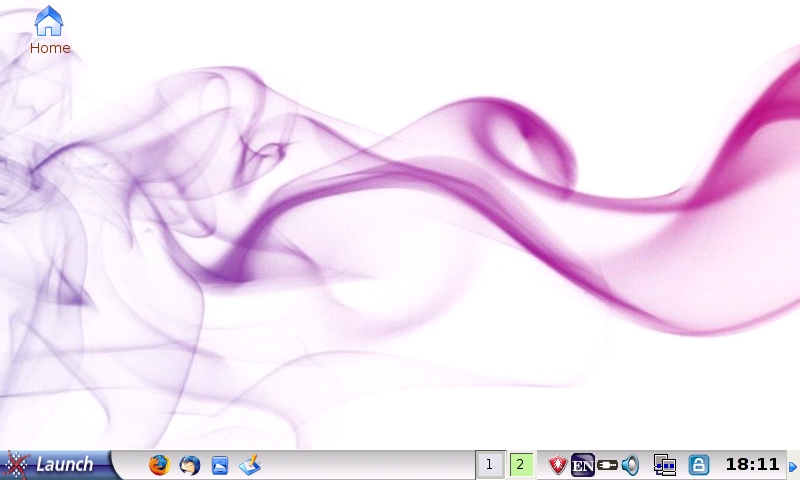
Task: Click the blue arrow at the panel's edge
Action: pyautogui.click(x=793, y=466)
